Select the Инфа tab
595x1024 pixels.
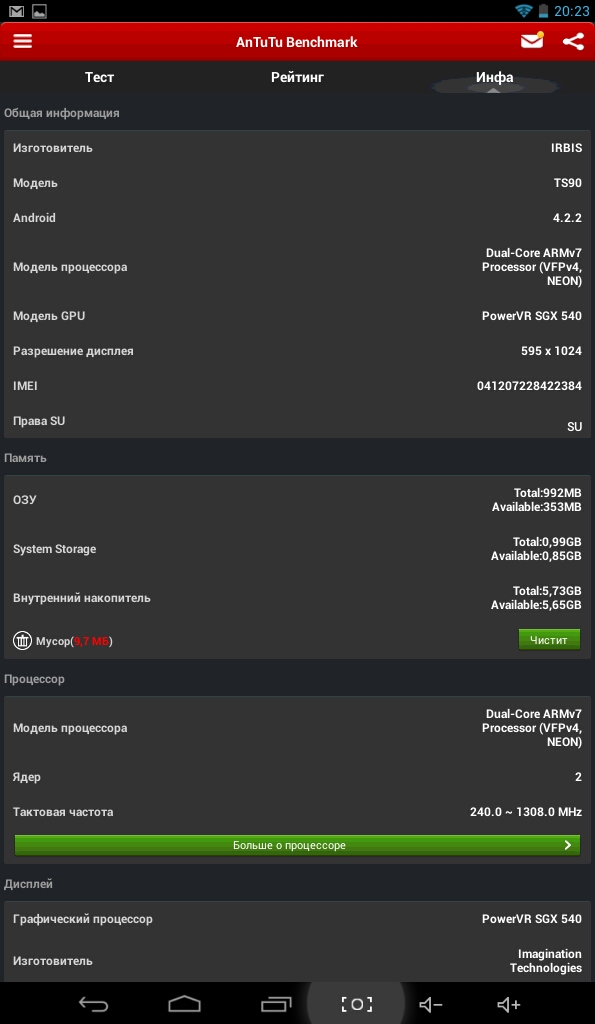[x=494, y=78]
